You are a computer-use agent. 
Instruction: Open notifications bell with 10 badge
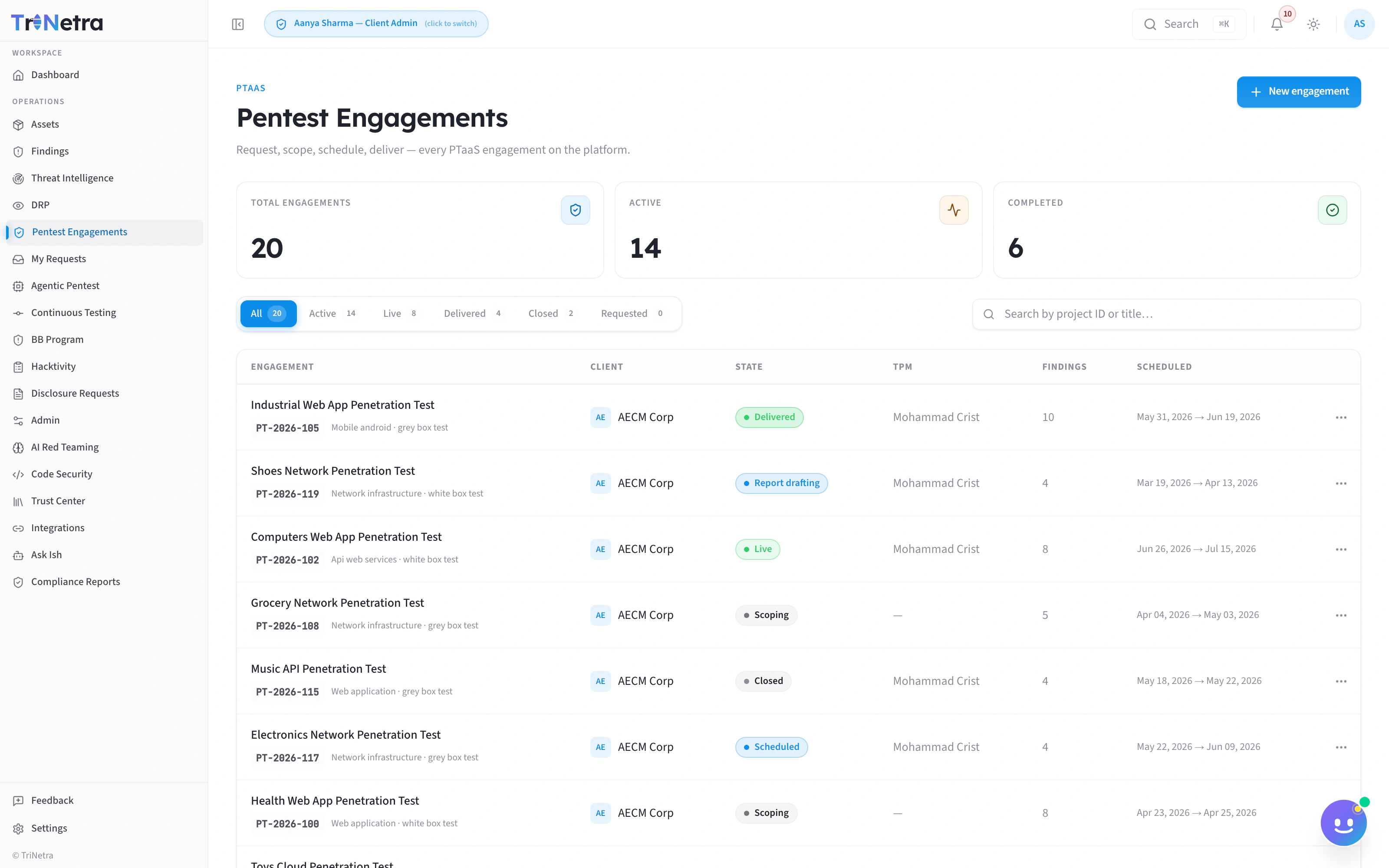point(1277,24)
